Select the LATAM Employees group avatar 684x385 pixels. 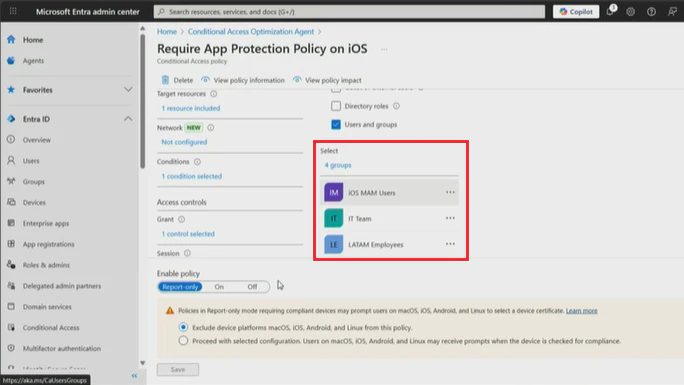(333, 245)
